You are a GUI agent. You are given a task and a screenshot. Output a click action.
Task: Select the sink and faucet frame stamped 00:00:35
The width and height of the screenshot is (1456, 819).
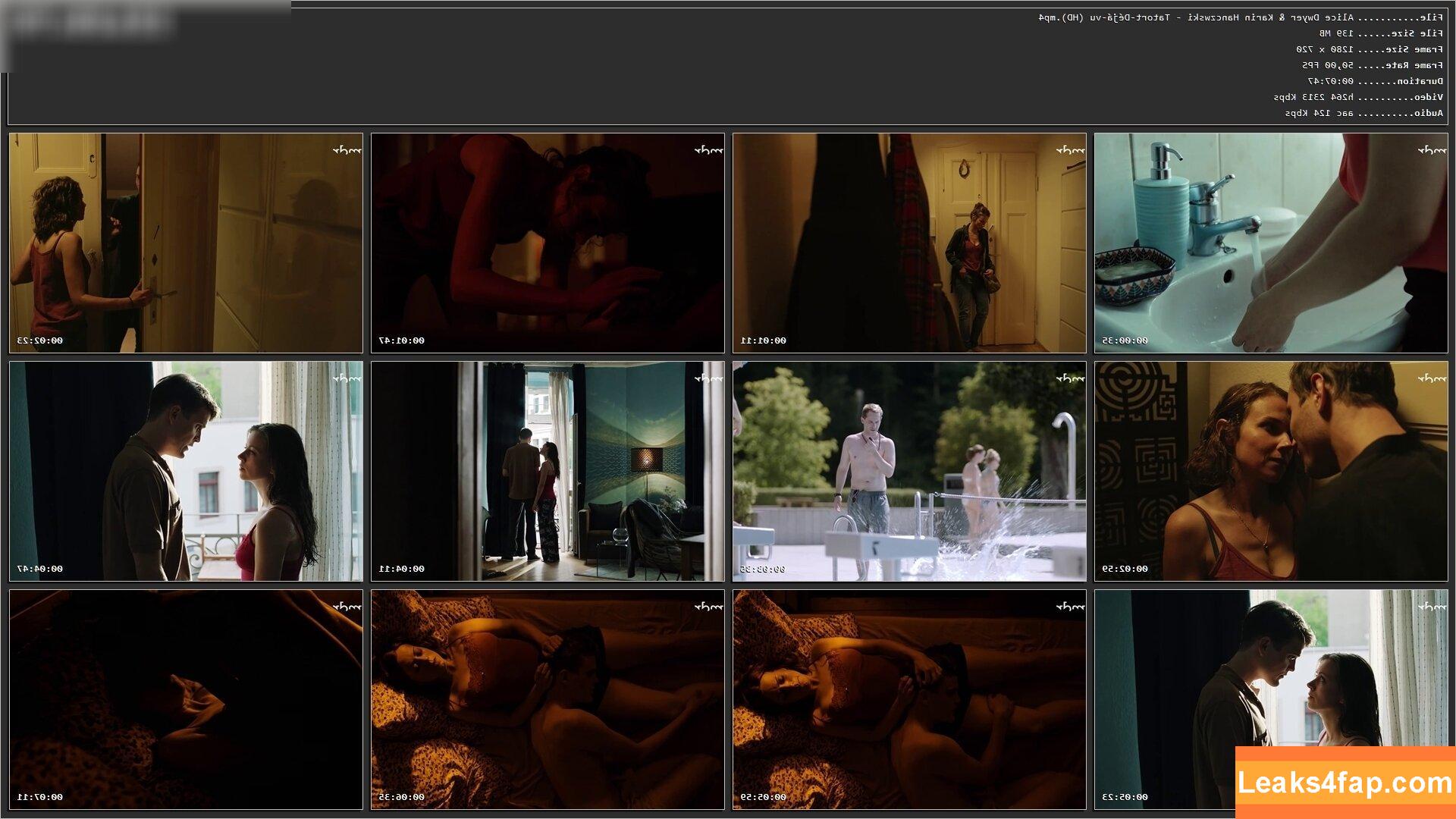[1271, 243]
